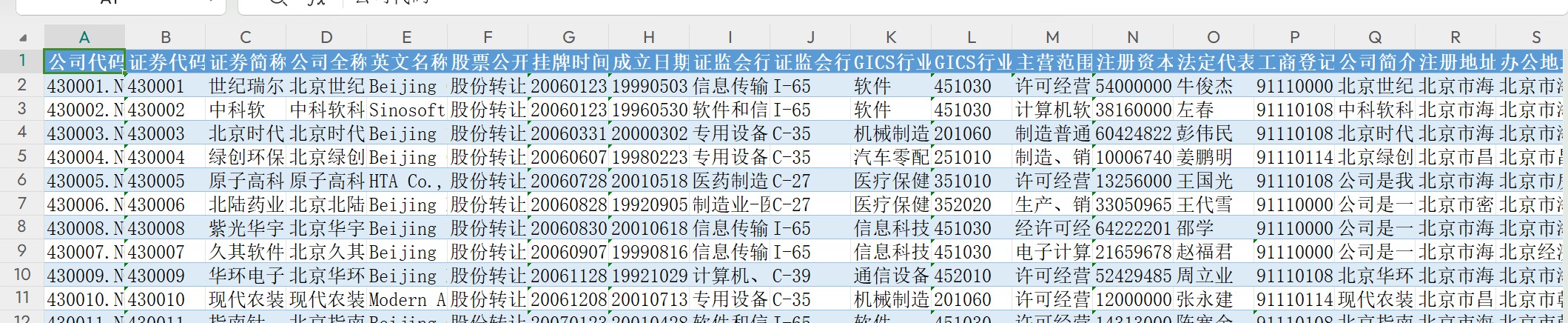
Task: Click header cell 英文名称
Action: click(x=407, y=61)
